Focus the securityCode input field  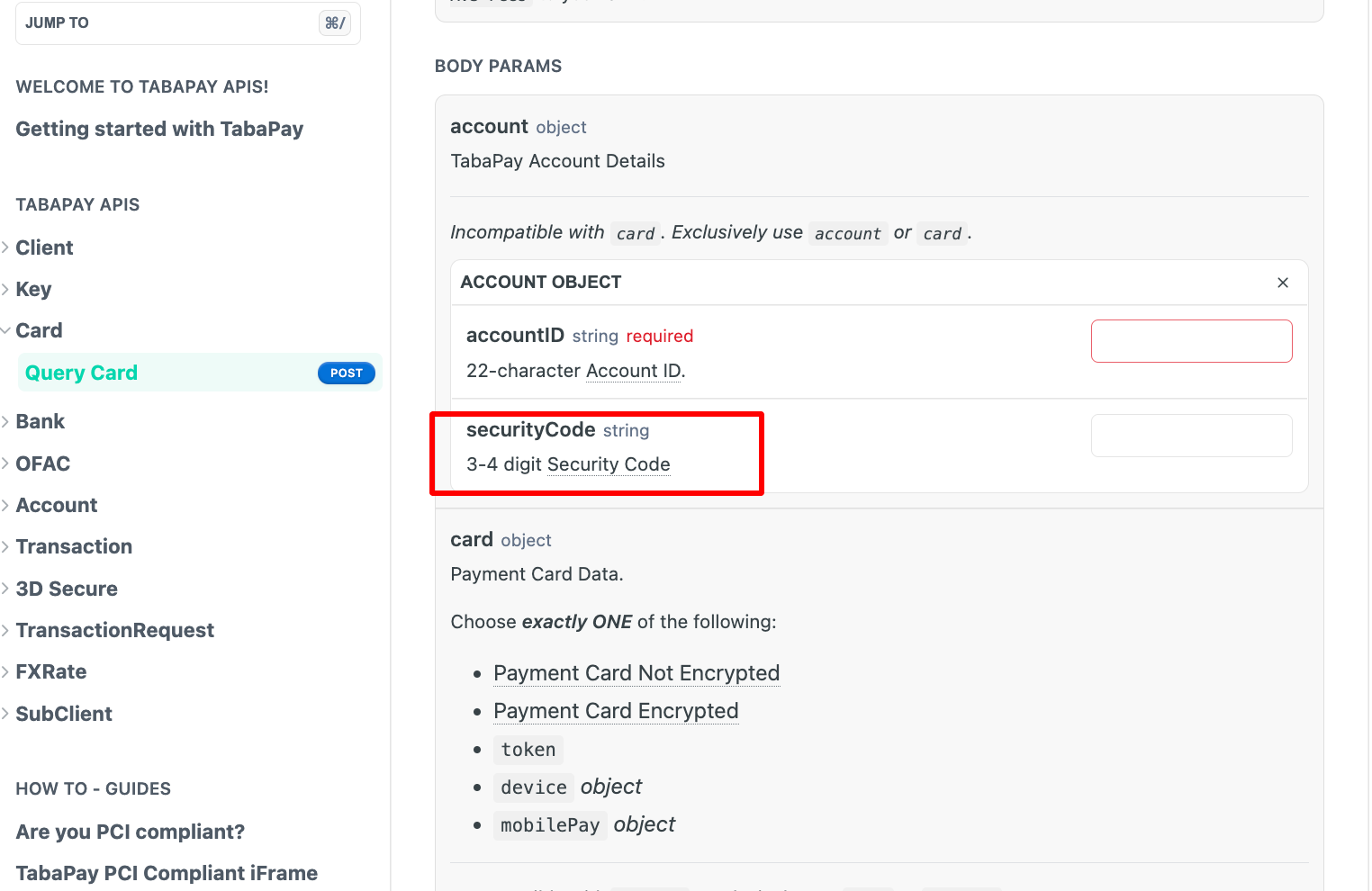[x=1192, y=436]
